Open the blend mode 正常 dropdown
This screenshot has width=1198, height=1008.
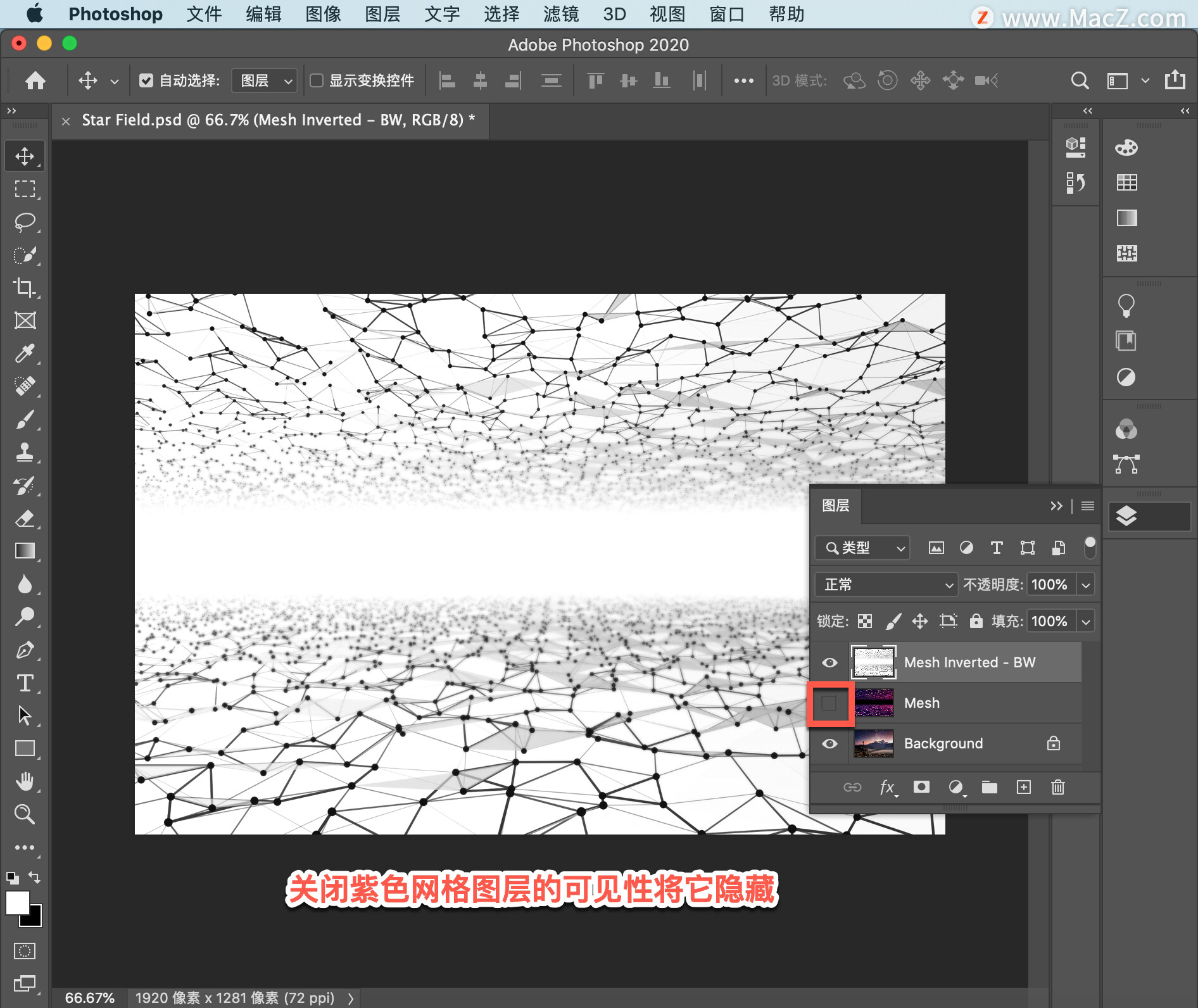pyautogui.click(x=885, y=584)
